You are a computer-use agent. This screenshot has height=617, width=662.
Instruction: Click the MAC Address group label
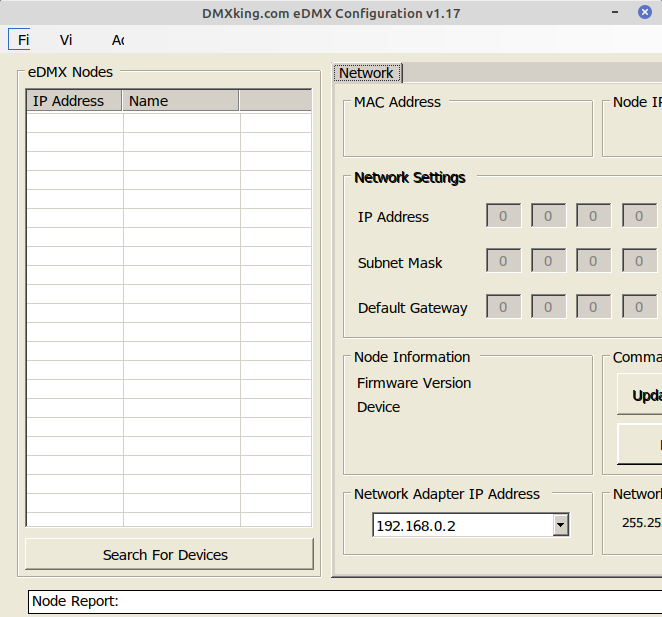pos(397,102)
